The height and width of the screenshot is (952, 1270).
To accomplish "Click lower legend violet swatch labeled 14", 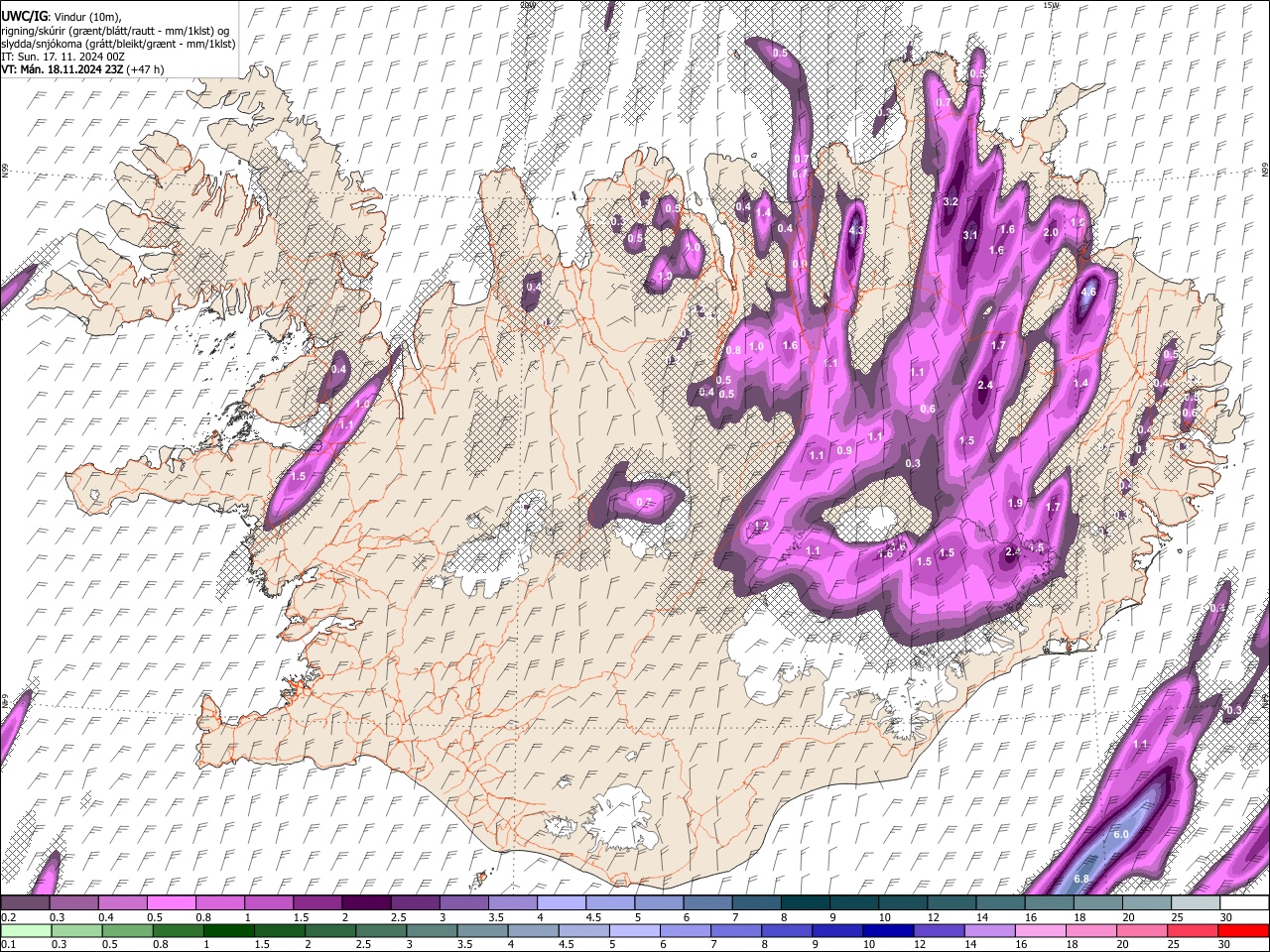I will pyautogui.click(x=990, y=930).
